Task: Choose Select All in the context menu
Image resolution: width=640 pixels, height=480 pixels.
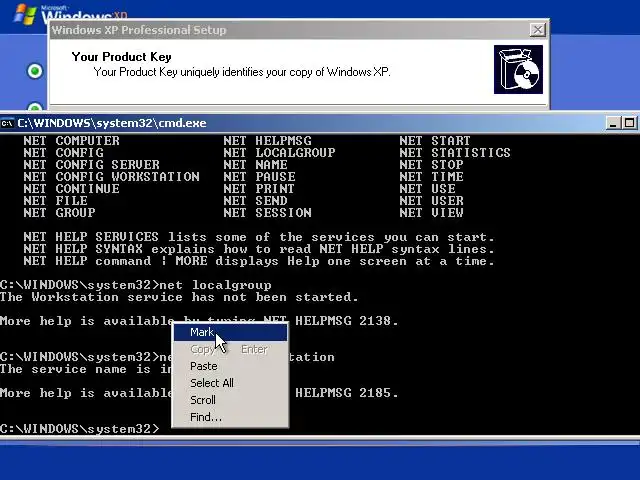Action: point(230,383)
